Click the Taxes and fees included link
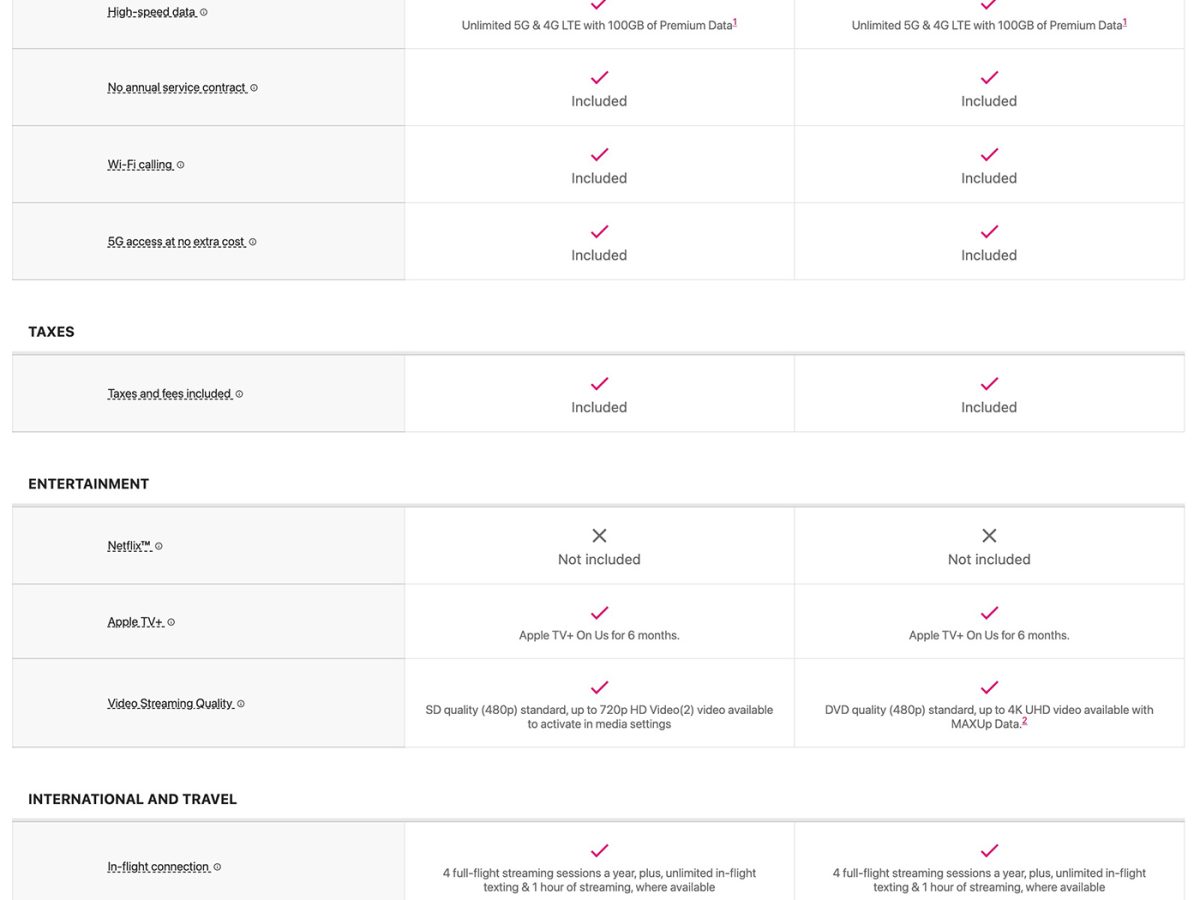The height and width of the screenshot is (900, 1200). [169, 394]
